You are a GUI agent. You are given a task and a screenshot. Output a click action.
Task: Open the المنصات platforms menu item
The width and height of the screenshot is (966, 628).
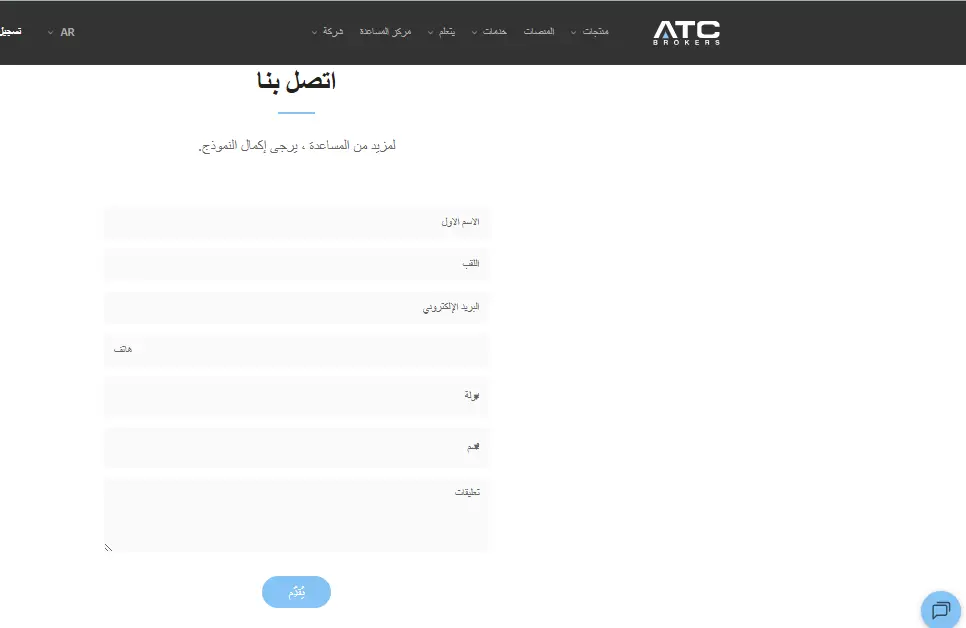click(539, 31)
